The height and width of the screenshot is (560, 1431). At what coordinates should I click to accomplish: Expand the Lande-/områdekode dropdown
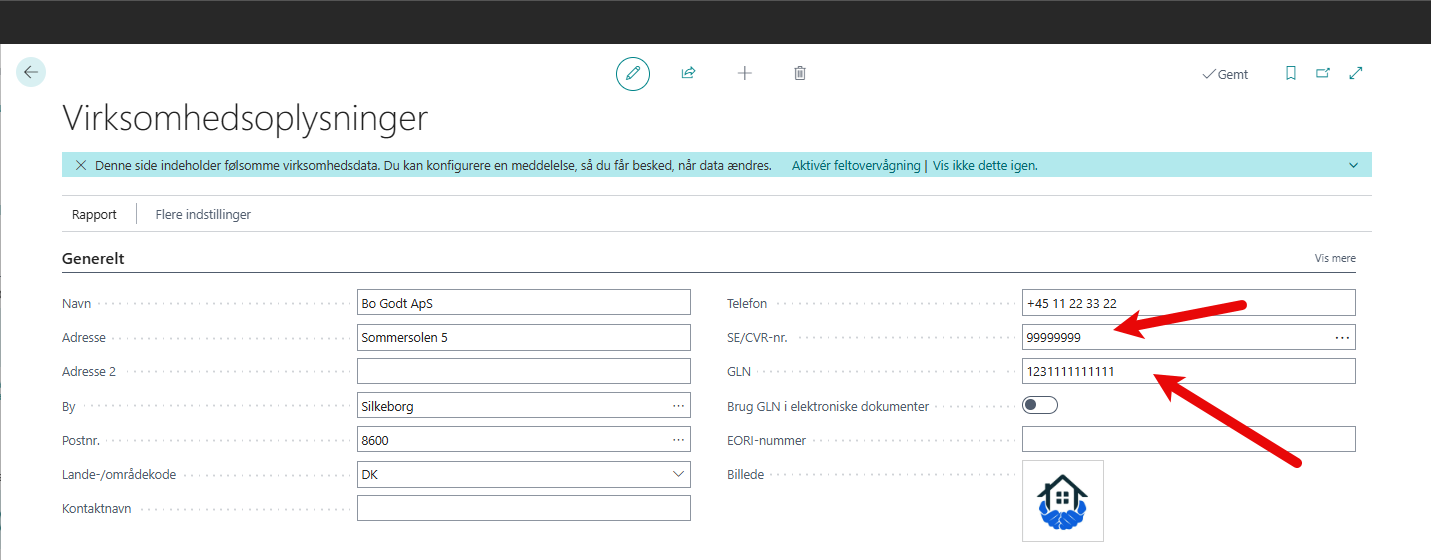click(678, 474)
